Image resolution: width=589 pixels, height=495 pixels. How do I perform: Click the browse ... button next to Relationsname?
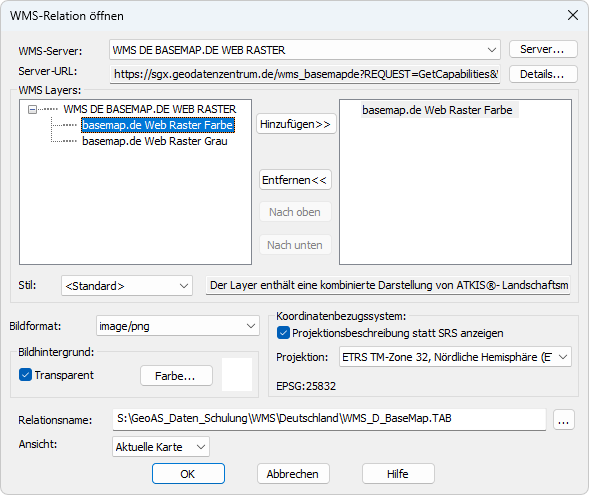coord(563,420)
